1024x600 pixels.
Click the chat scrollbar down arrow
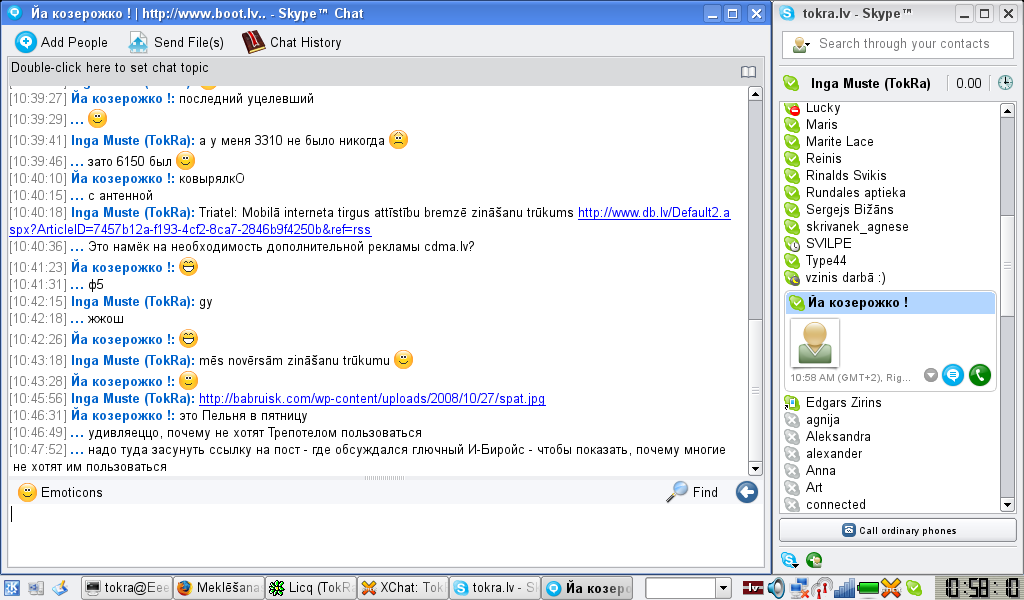tap(755, 468)
